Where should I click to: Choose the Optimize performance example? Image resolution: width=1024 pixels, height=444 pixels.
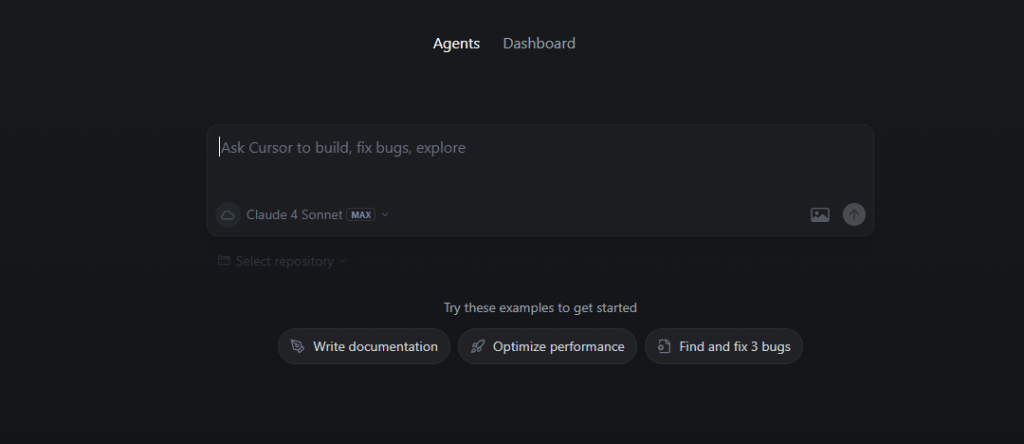coord(547,346)
